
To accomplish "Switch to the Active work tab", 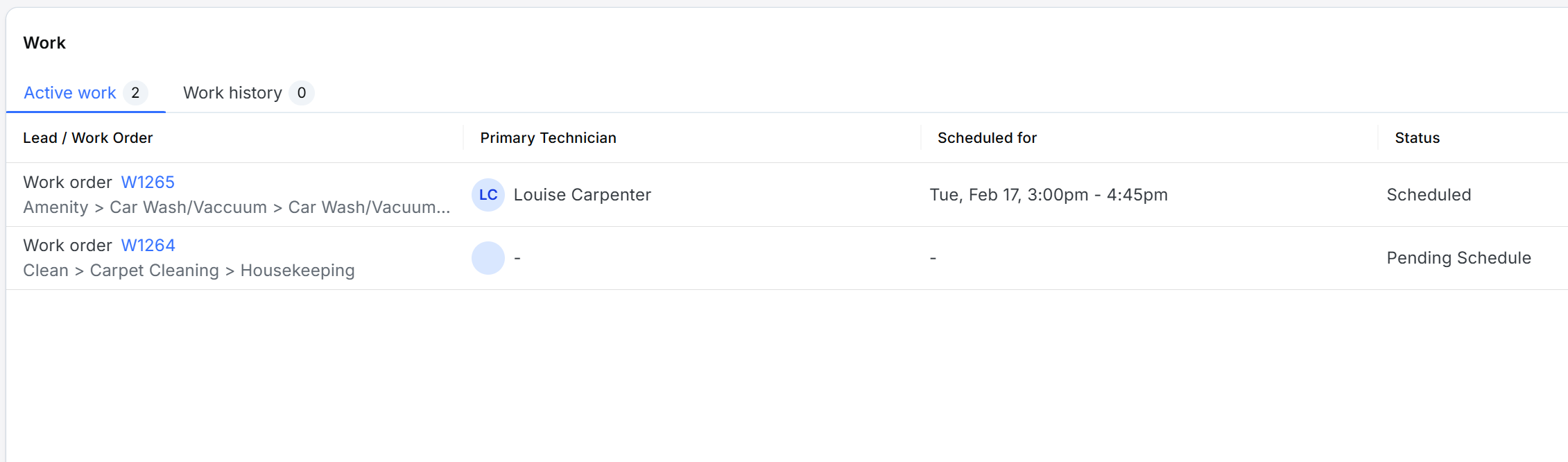I will tap(70, 93).
